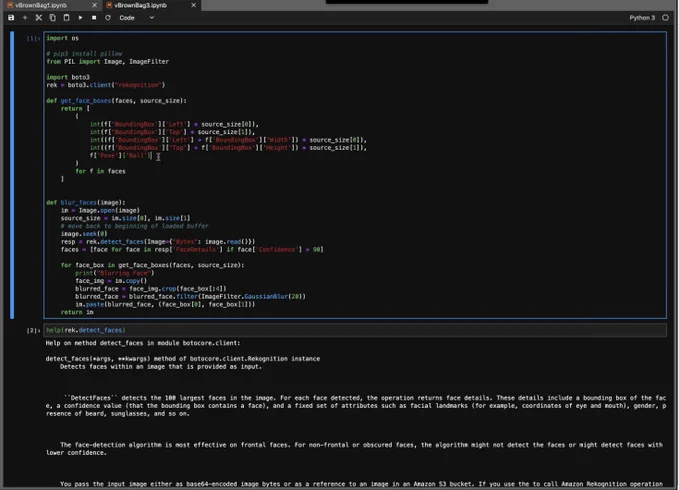This screenshot has width=680, height=490.
Task: Click the 'image.seek(0)' line
Action: point(84,234)
